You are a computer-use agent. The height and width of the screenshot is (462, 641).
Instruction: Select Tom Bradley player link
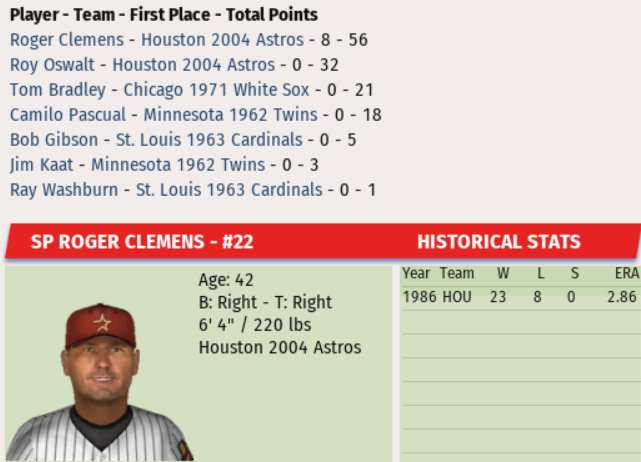[x=56, y=90]
